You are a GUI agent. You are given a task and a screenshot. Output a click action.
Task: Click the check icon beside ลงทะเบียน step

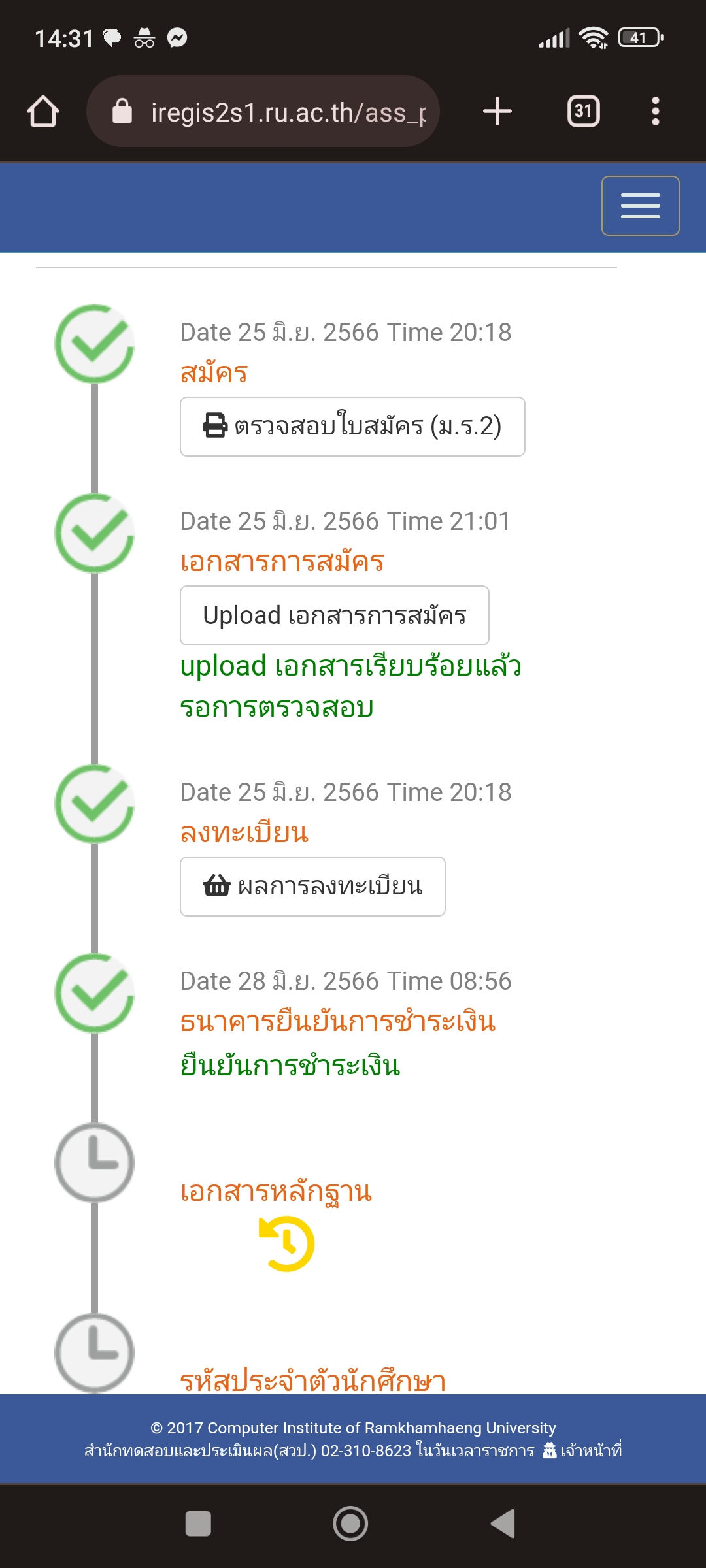click(94, 804)
